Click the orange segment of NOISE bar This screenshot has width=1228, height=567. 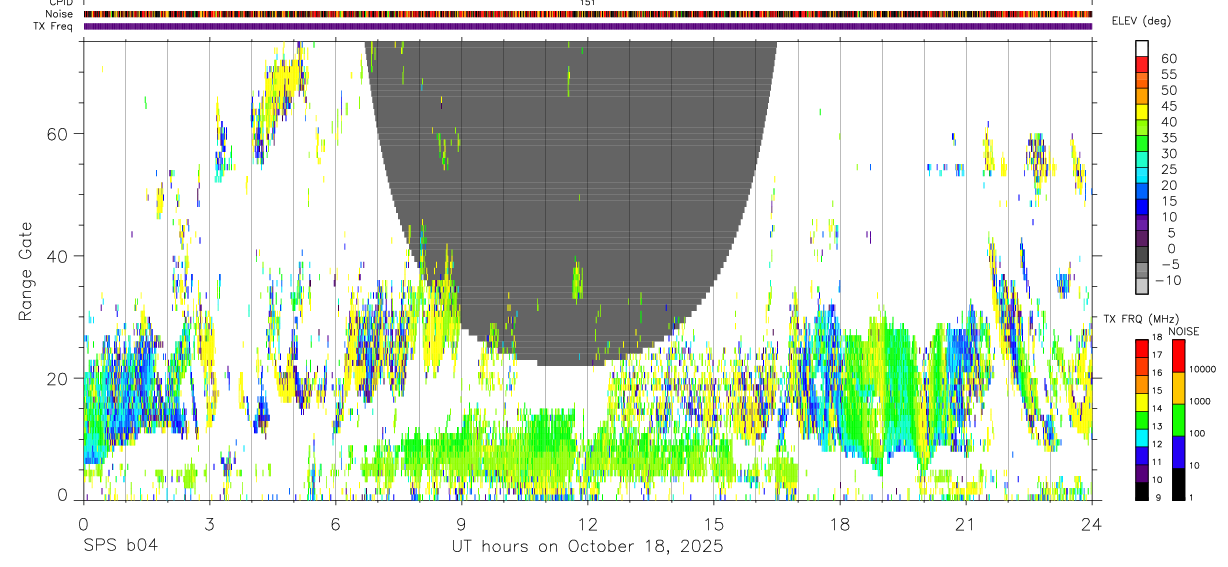[1179, 388]
